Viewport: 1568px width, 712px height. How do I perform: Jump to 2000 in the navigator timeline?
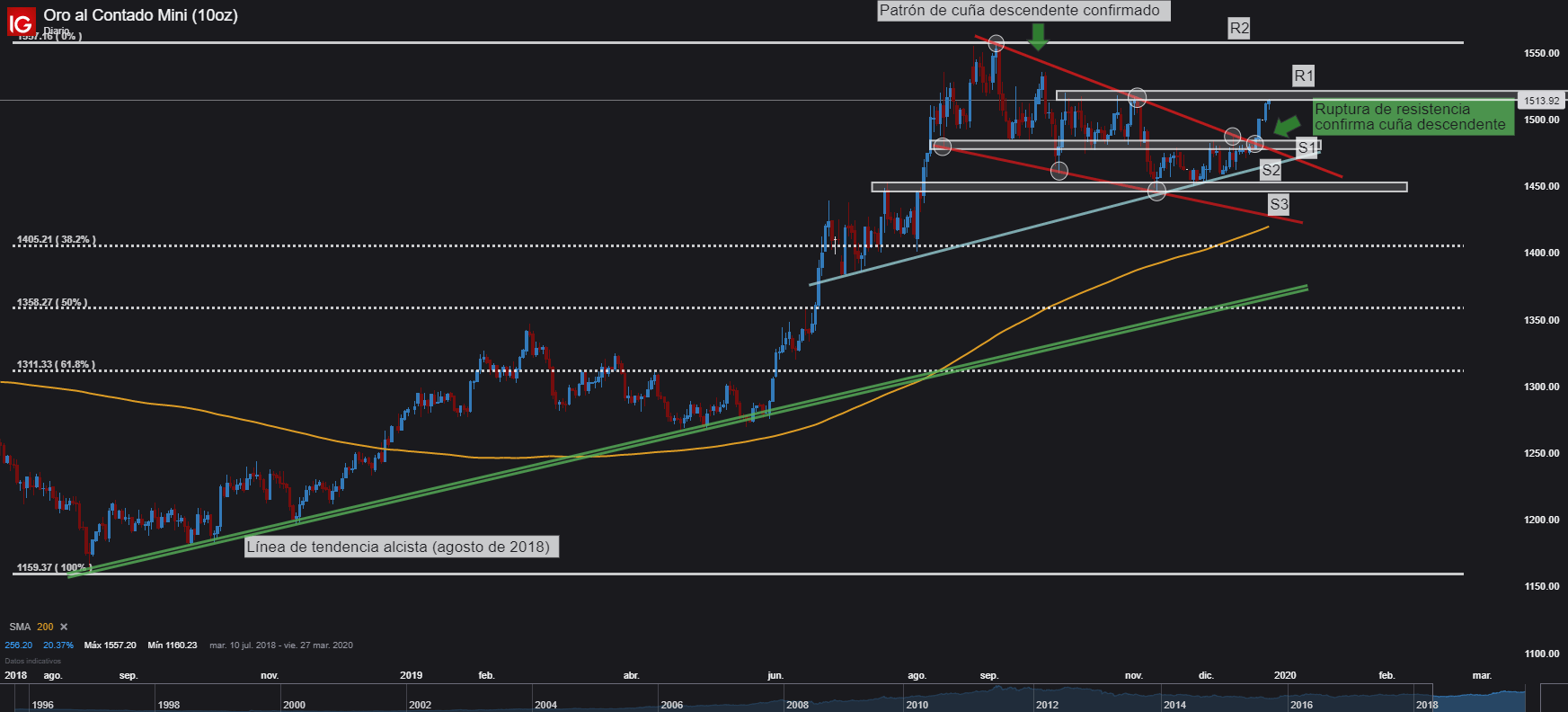click(294, 705)
